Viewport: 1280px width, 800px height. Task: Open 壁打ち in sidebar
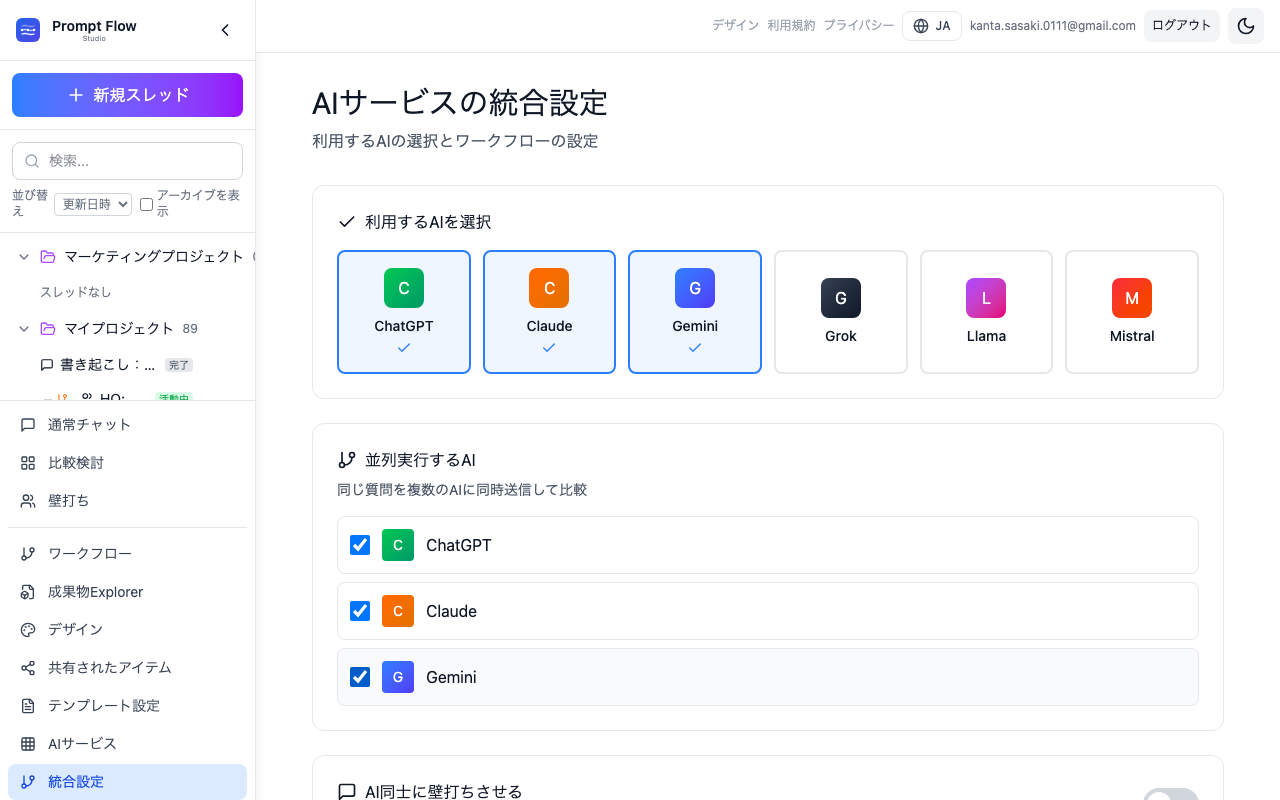coord(127,501)
